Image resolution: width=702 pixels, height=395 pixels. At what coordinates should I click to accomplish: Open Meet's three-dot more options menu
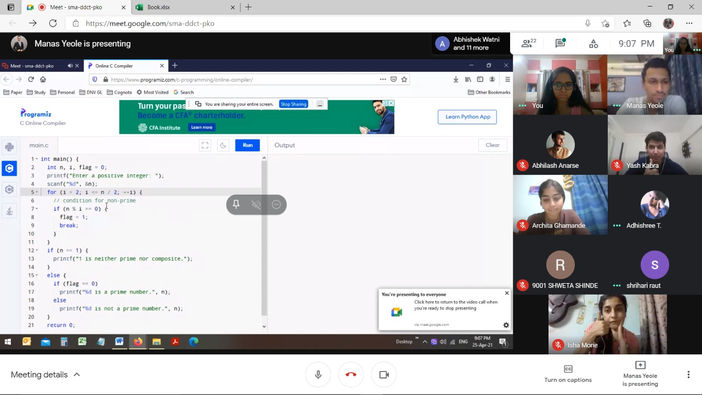coord(688,374)
